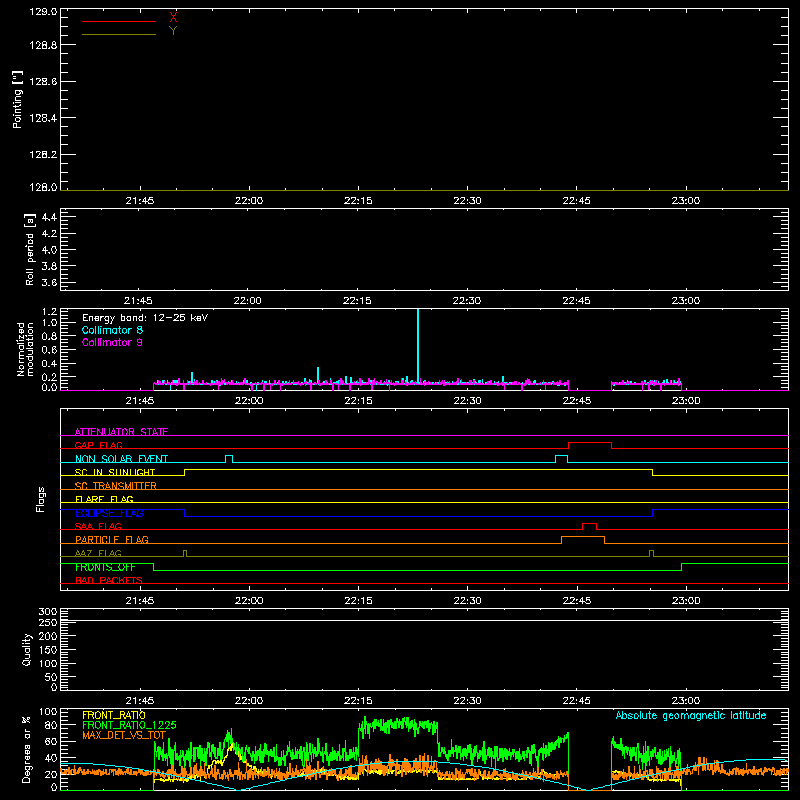
Task: Click the orange MAX_DET_VS_TOT legend entry
Action: tap(124, 735)
